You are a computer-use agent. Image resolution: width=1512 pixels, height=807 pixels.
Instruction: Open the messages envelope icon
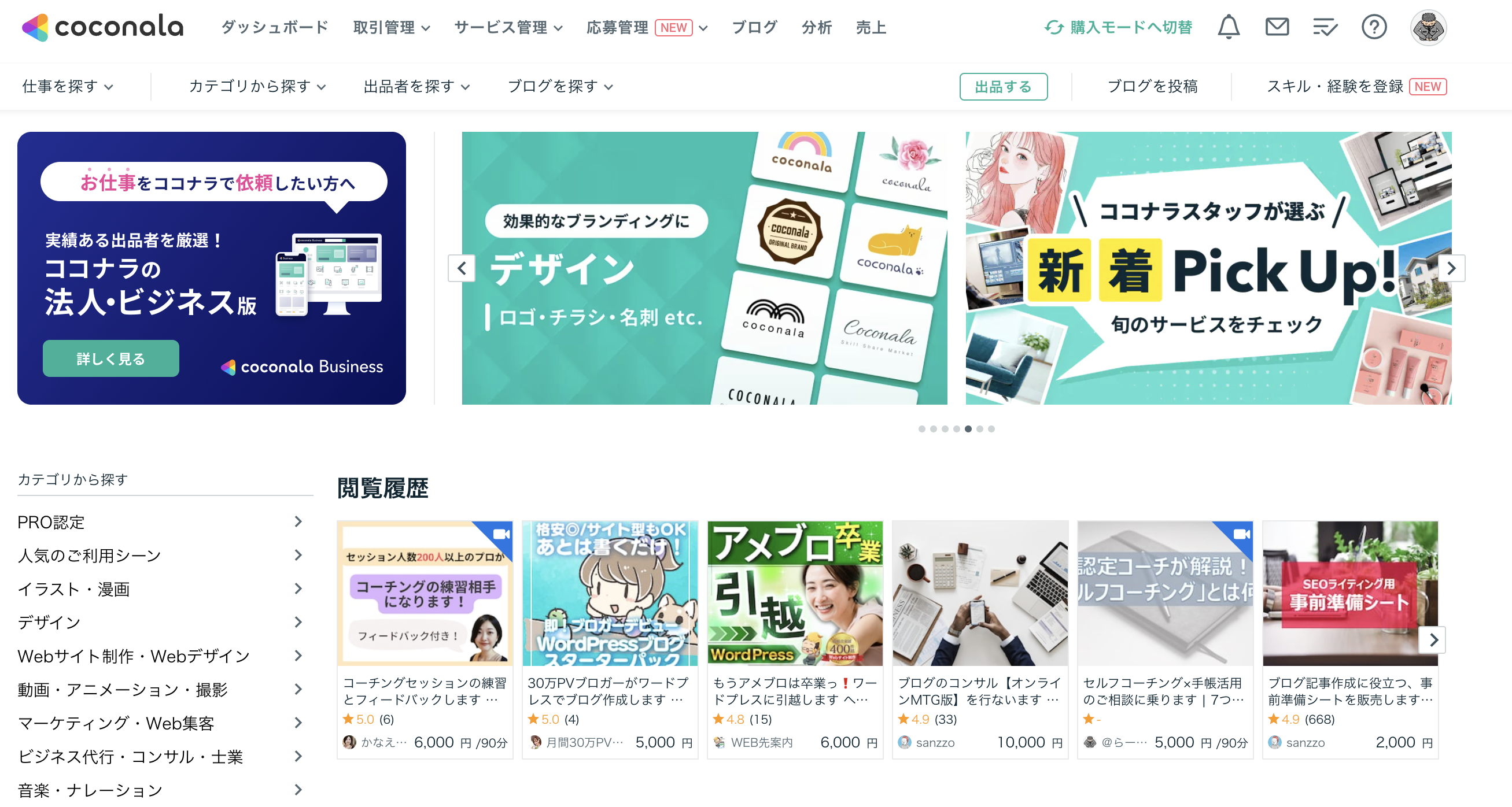pyautogui.click(x=1277, y=27)
